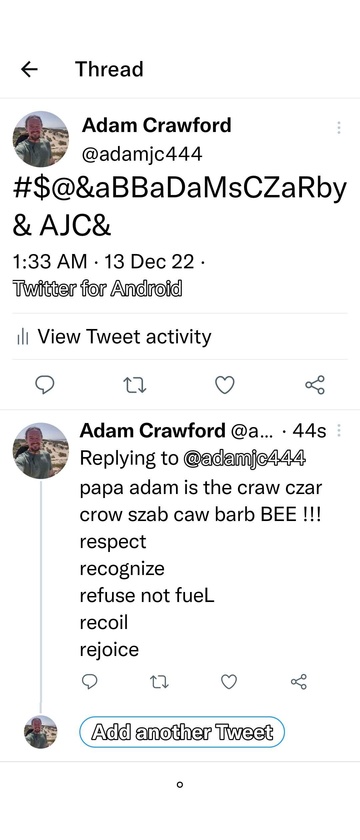Tap the home circle in the navigation bar
This screenshot has height=840, width=360.
(x=180, y=785)
